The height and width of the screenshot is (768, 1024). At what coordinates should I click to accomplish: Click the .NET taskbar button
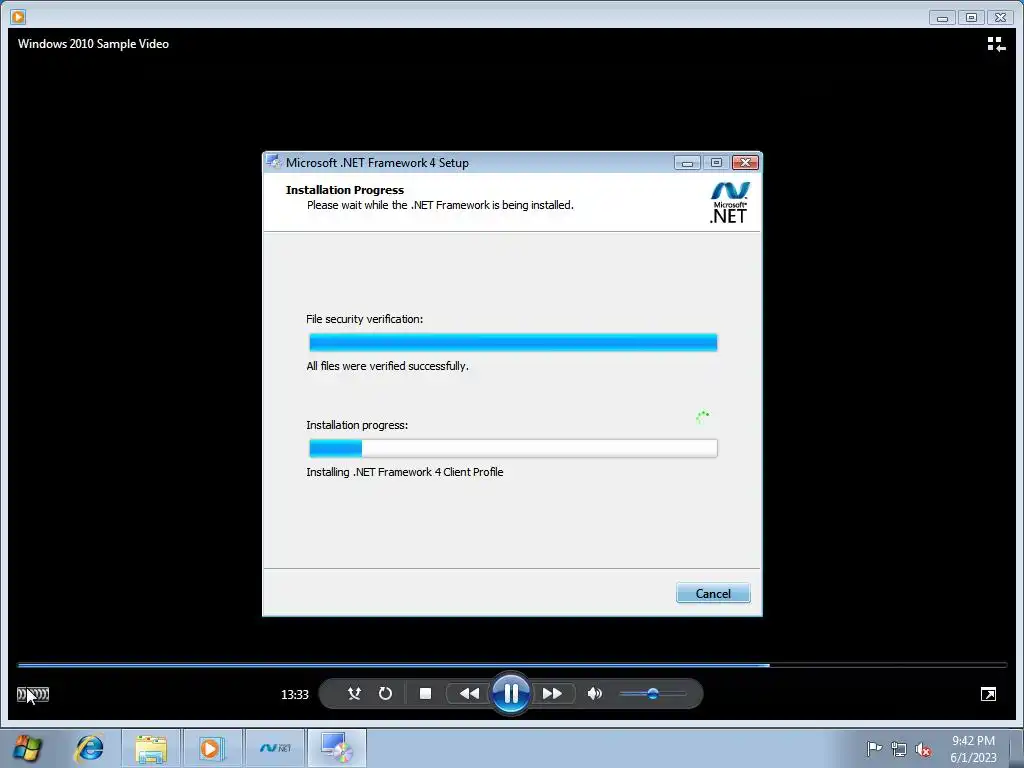[x=275, y=748]
